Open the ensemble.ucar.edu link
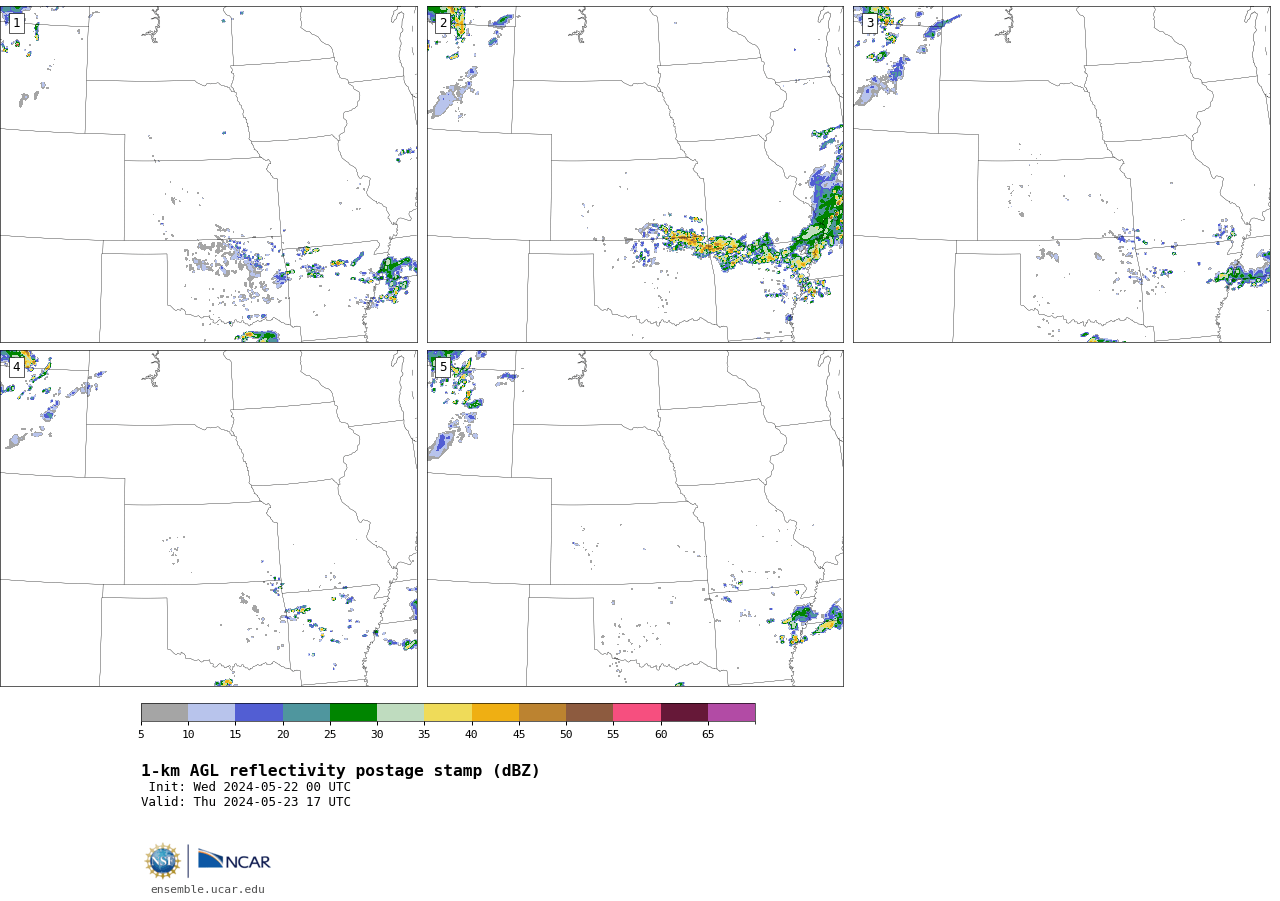 coord(208,889)
